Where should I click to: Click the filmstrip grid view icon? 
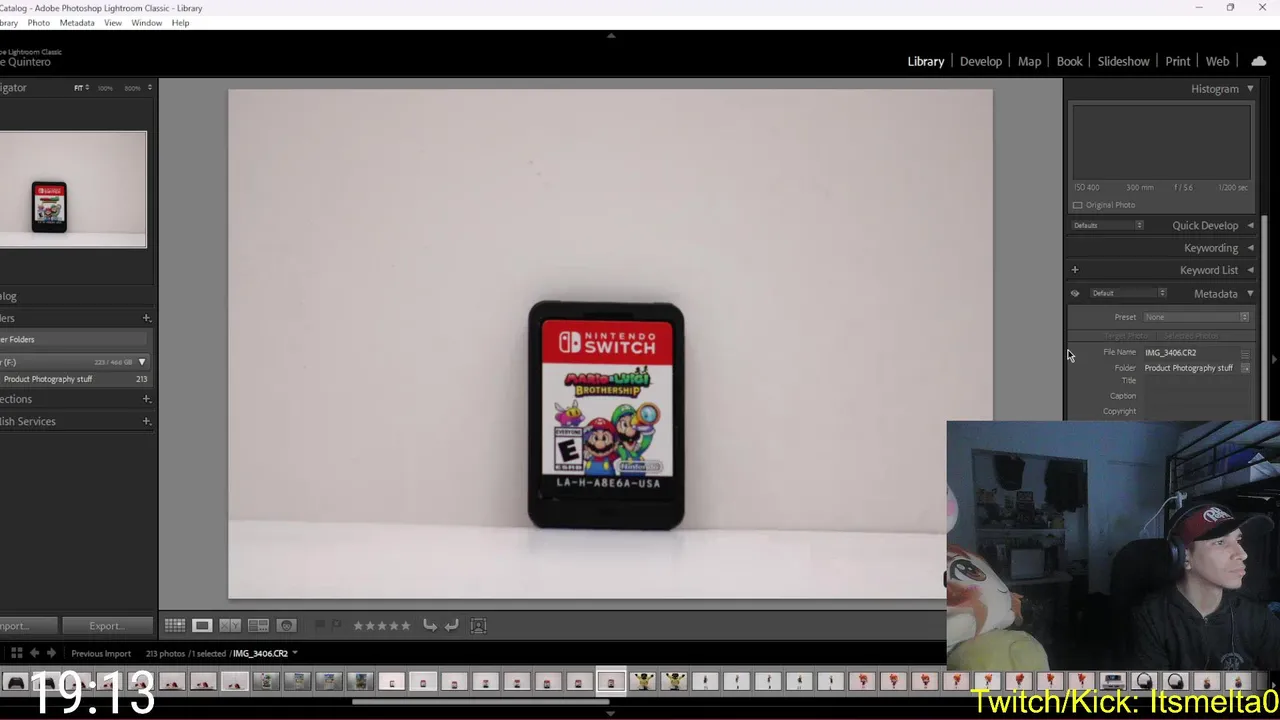pos(16,653)
